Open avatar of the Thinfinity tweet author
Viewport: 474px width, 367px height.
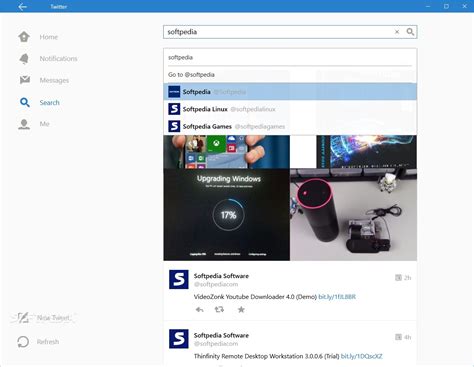179,339
